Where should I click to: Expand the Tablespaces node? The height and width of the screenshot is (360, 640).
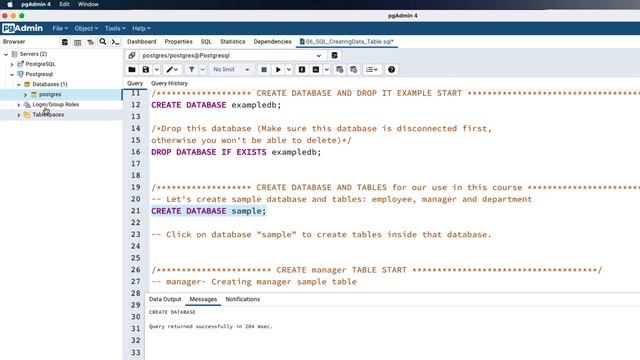19,115
